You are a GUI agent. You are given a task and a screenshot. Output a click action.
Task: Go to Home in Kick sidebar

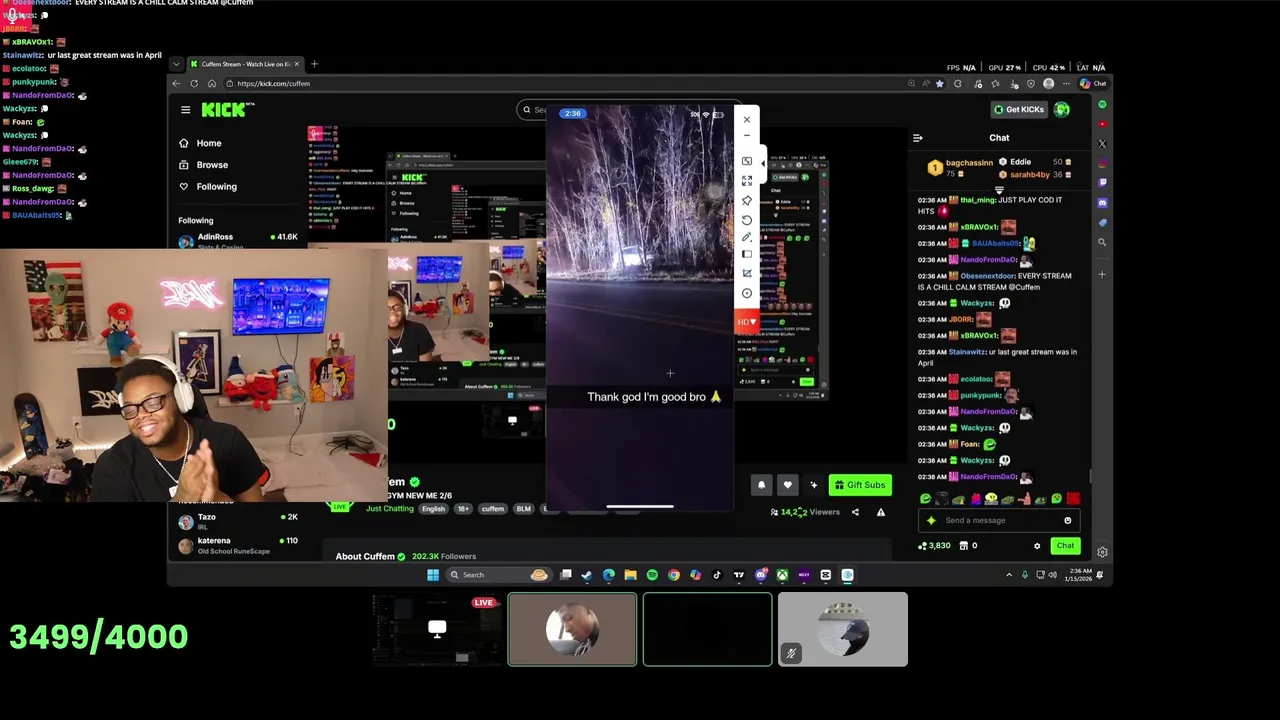pyautogui.click(x=200, y=143)
